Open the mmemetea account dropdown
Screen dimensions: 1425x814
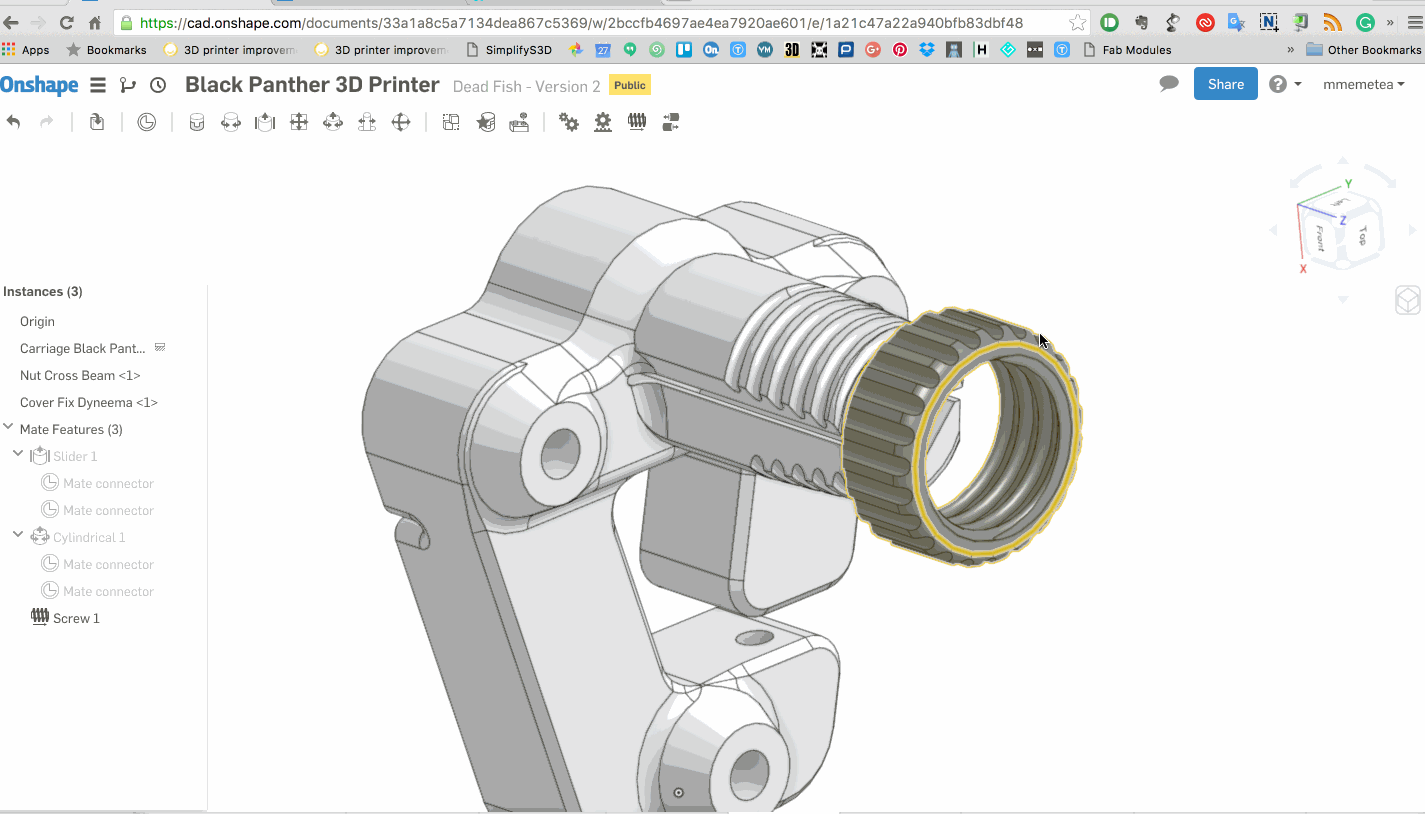1363,85
